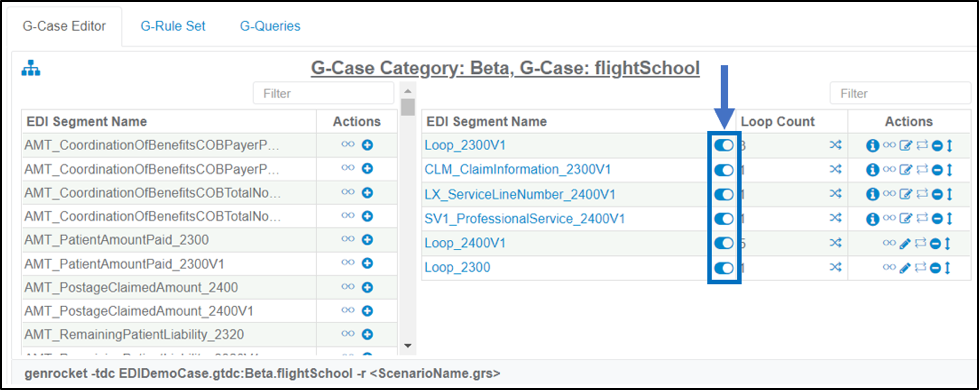Click info icon for Loop_2300V1 row

(872, 146)
